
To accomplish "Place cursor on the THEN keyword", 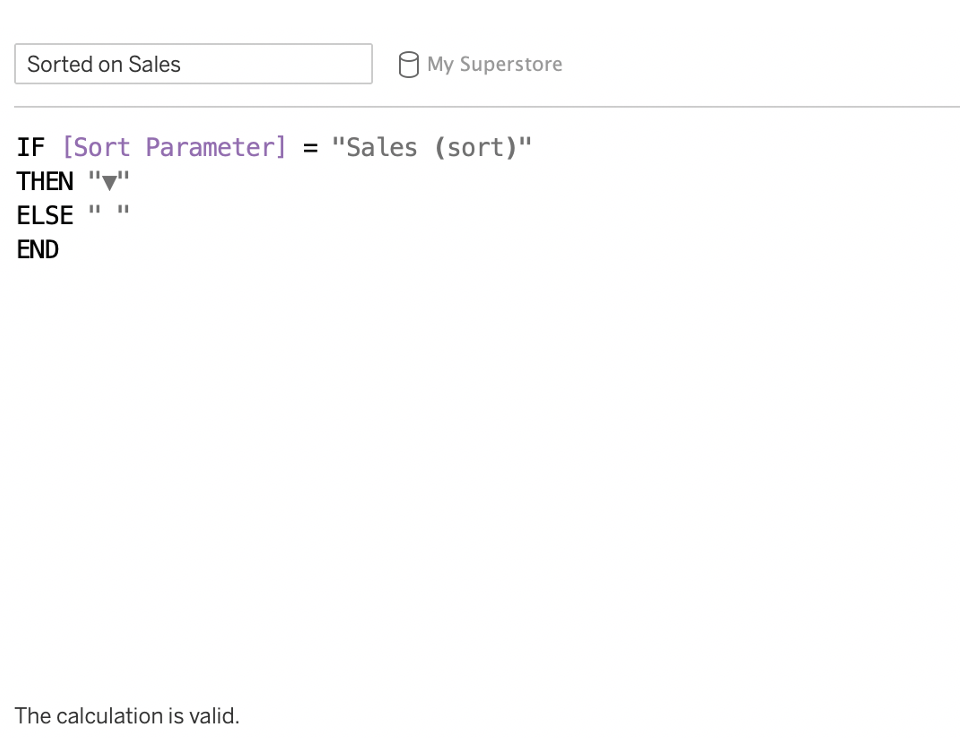I will tap(45, 182).
